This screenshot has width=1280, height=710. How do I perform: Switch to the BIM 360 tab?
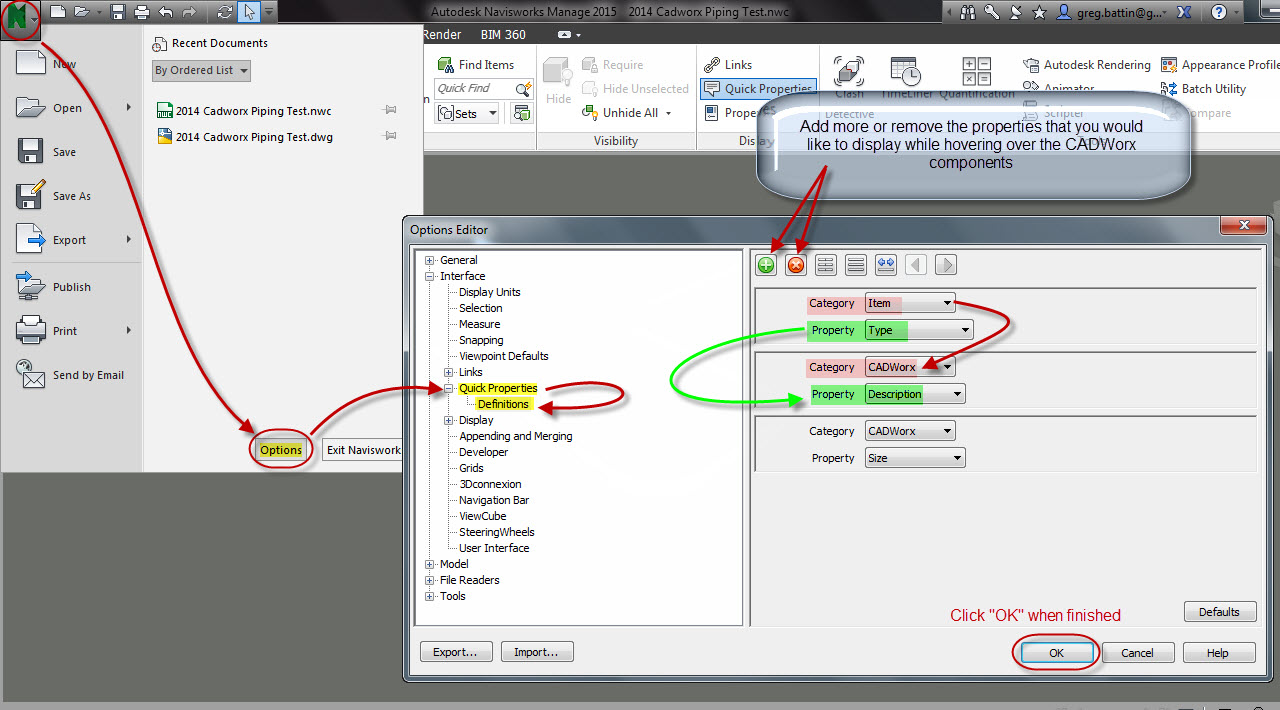point(503,34)
